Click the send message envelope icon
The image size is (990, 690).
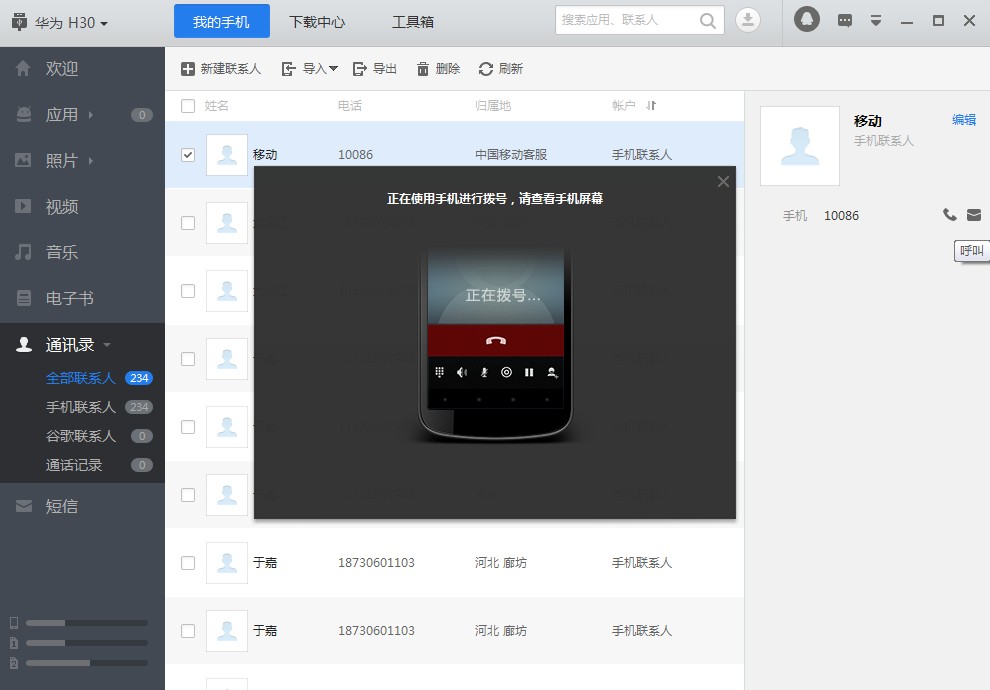pos(974,215)
